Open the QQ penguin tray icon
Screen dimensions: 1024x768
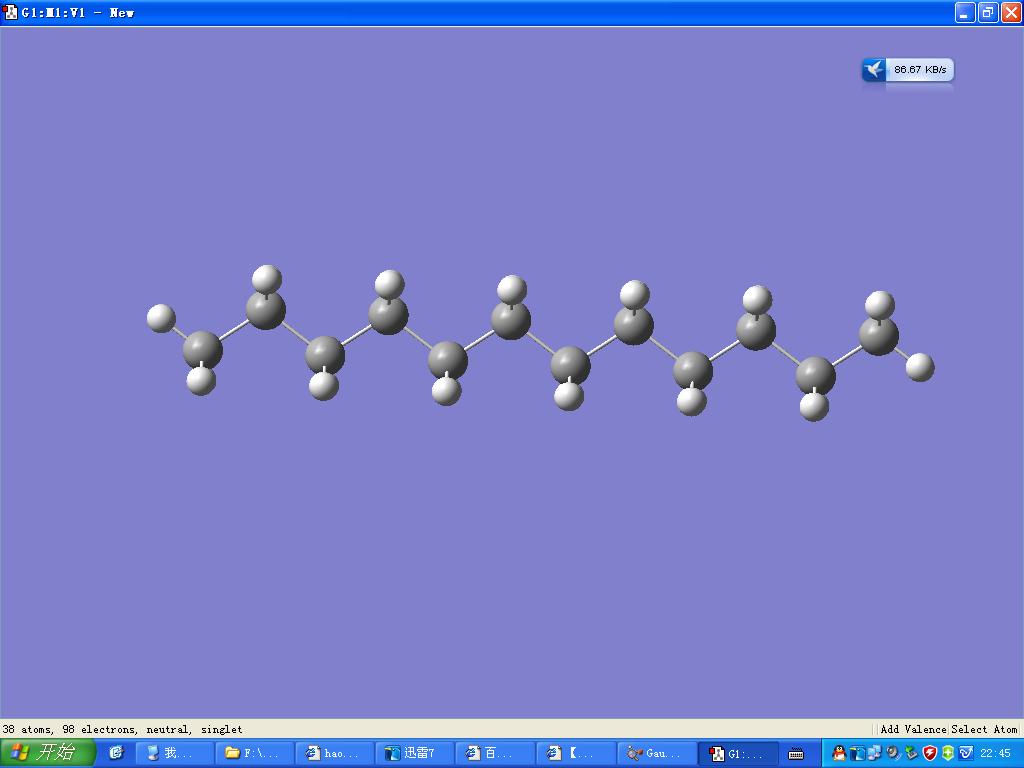[x=839, y=753]
